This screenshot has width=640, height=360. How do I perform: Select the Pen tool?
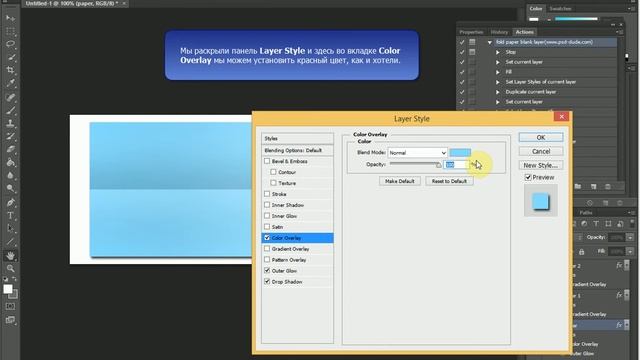10,202
